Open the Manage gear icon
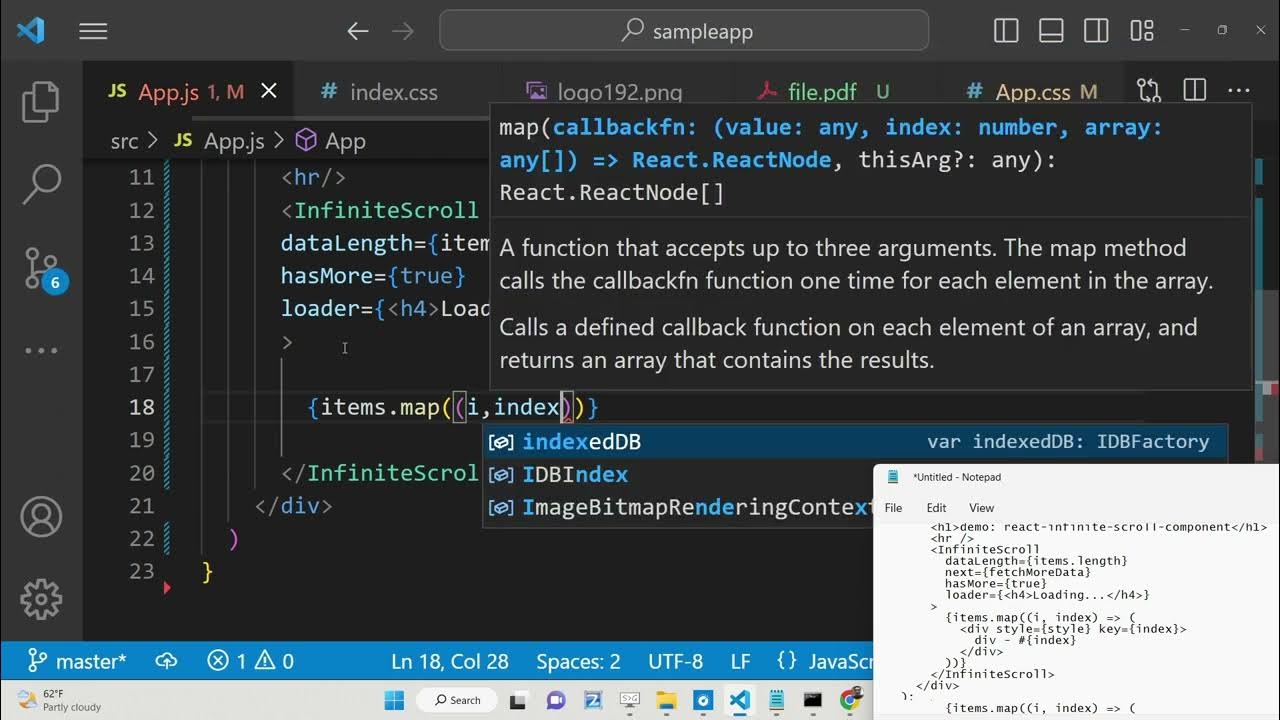Viewport: 1280px width, 720px height. pos(41,599)
